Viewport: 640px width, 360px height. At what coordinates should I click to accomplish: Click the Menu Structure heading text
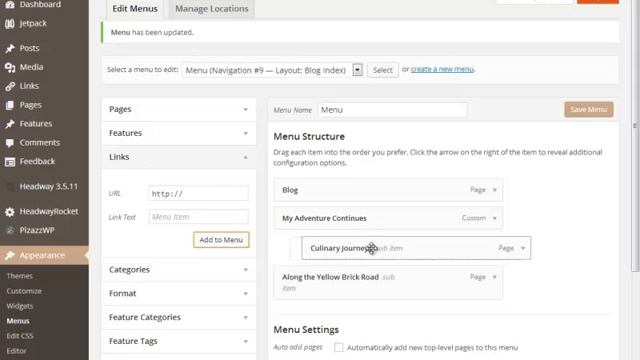pos(309,137)
